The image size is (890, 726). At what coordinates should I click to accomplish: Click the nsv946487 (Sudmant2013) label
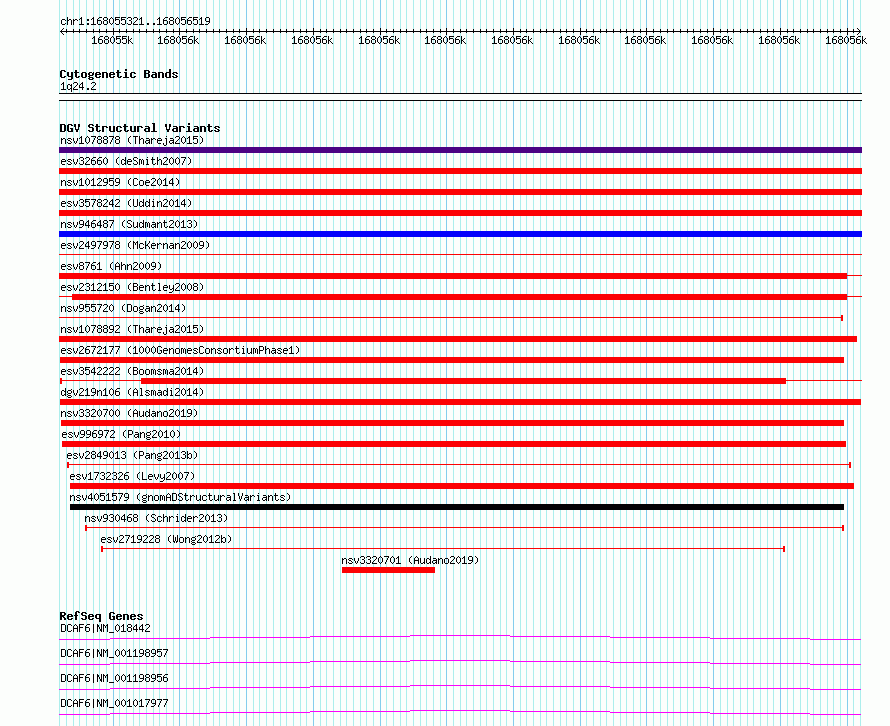129,224
